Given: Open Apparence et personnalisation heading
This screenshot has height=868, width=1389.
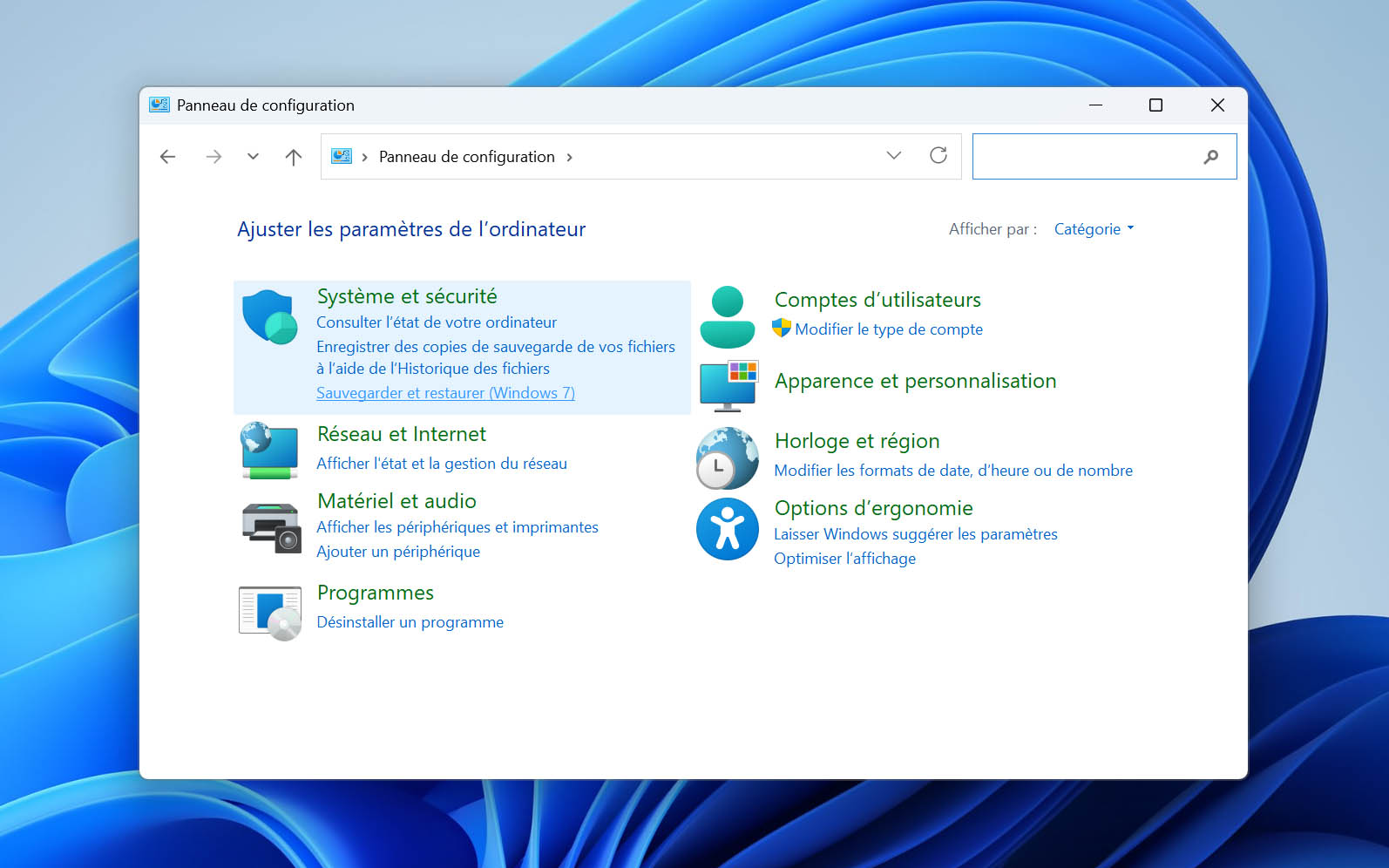Looking at the screenshot, I should point(915,381).
